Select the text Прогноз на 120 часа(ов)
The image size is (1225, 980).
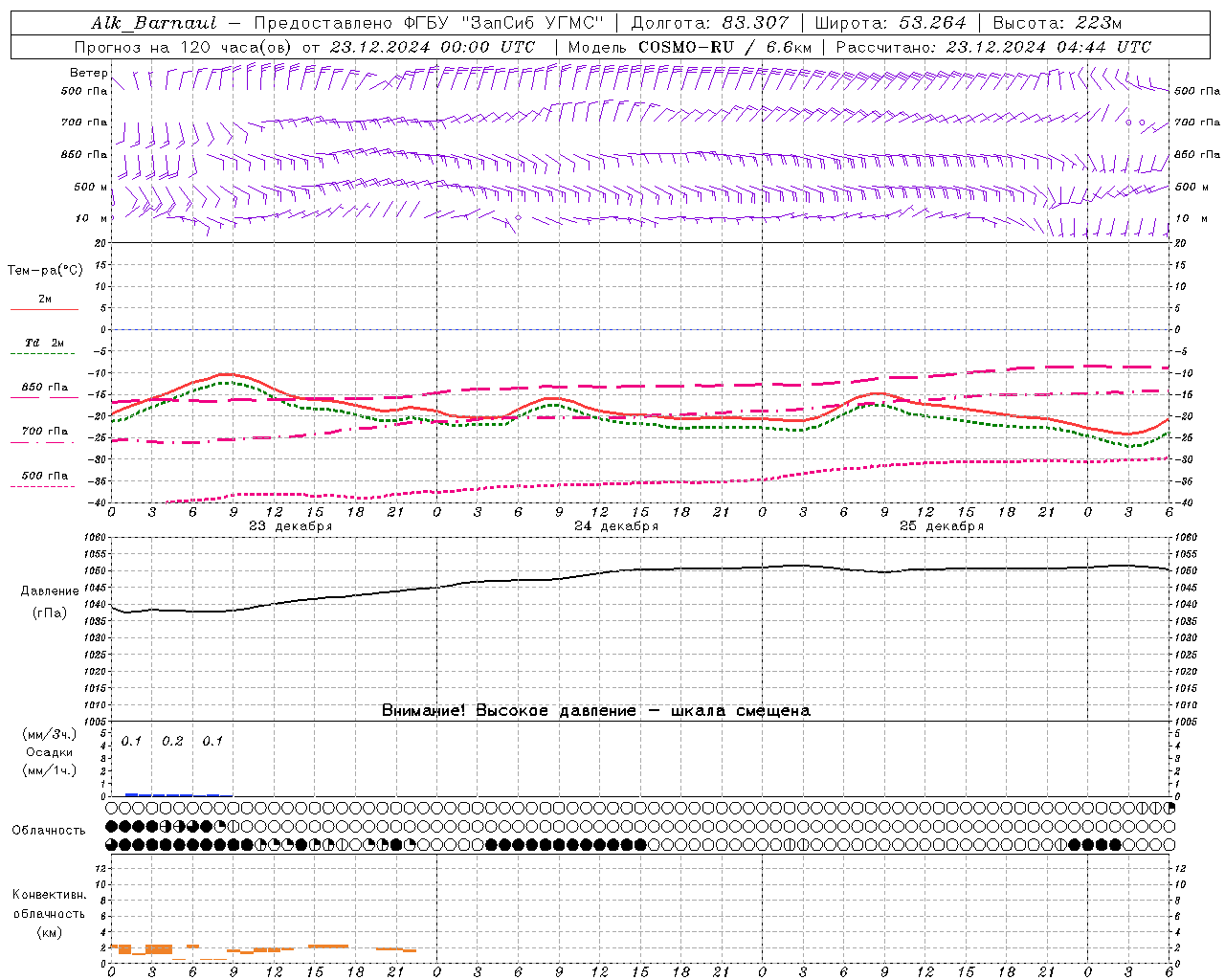click(185, 47)
